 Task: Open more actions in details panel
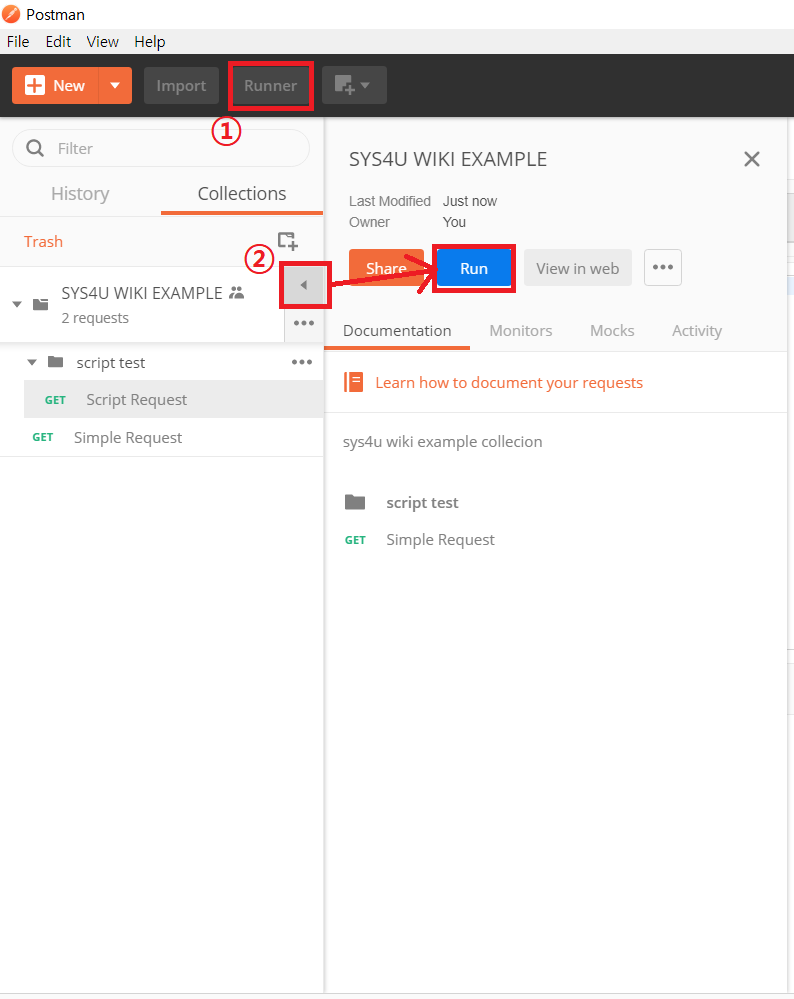(x=663, y=268)
